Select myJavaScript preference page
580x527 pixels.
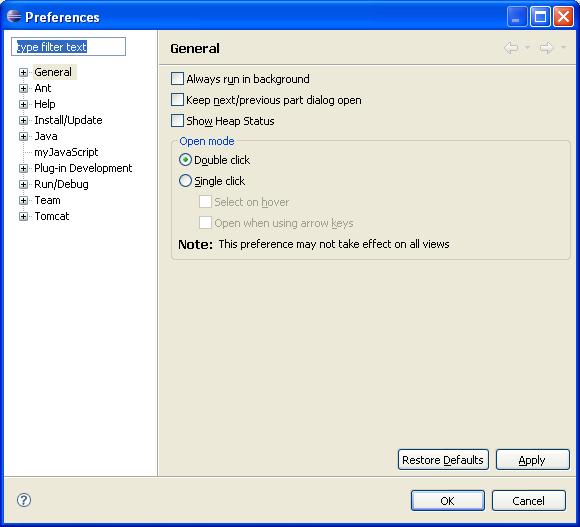pyautogui.click(x=66, y=152)
